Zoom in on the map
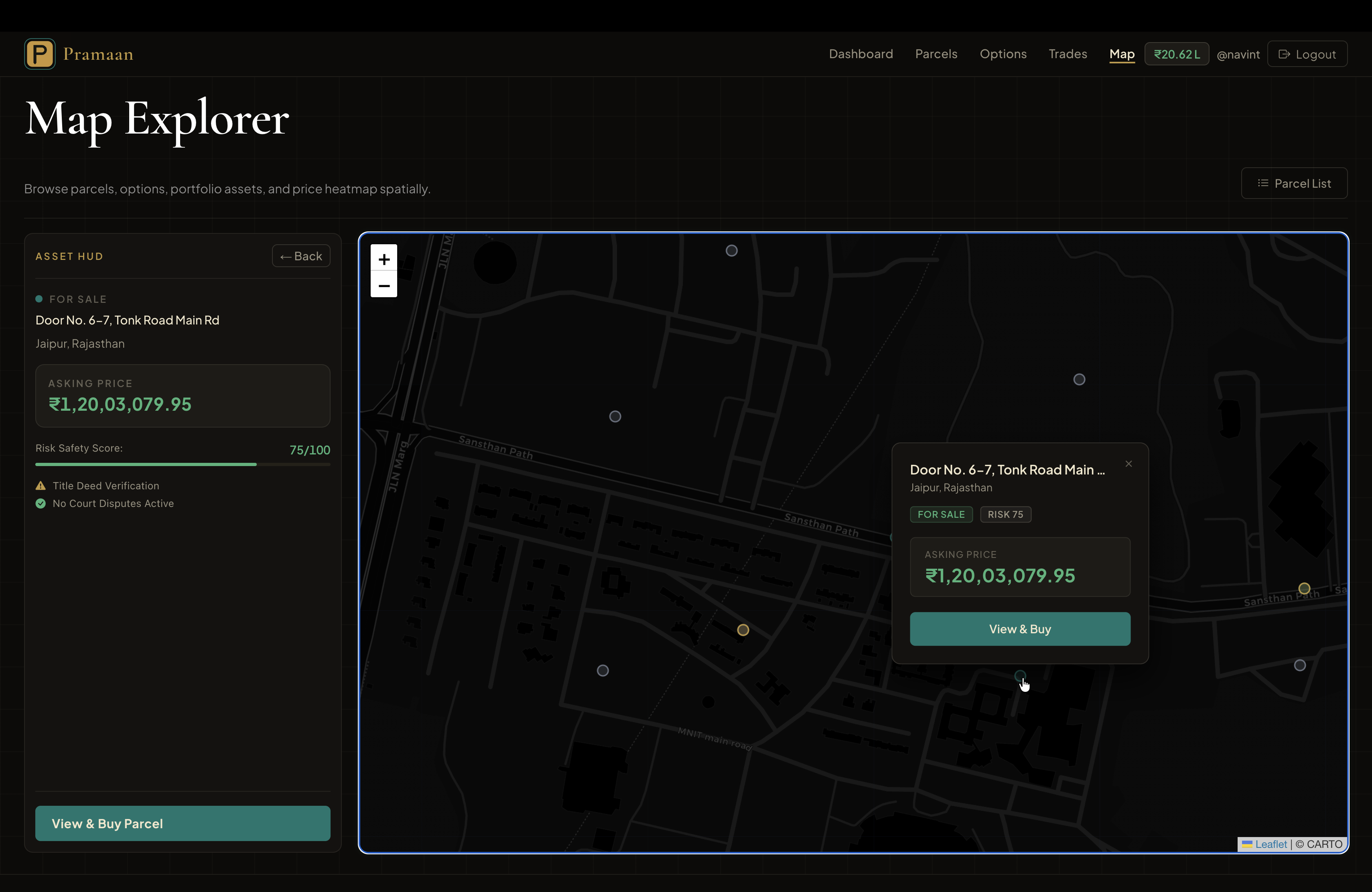This screenshot has height=892, width=1372. pos(384,259)
